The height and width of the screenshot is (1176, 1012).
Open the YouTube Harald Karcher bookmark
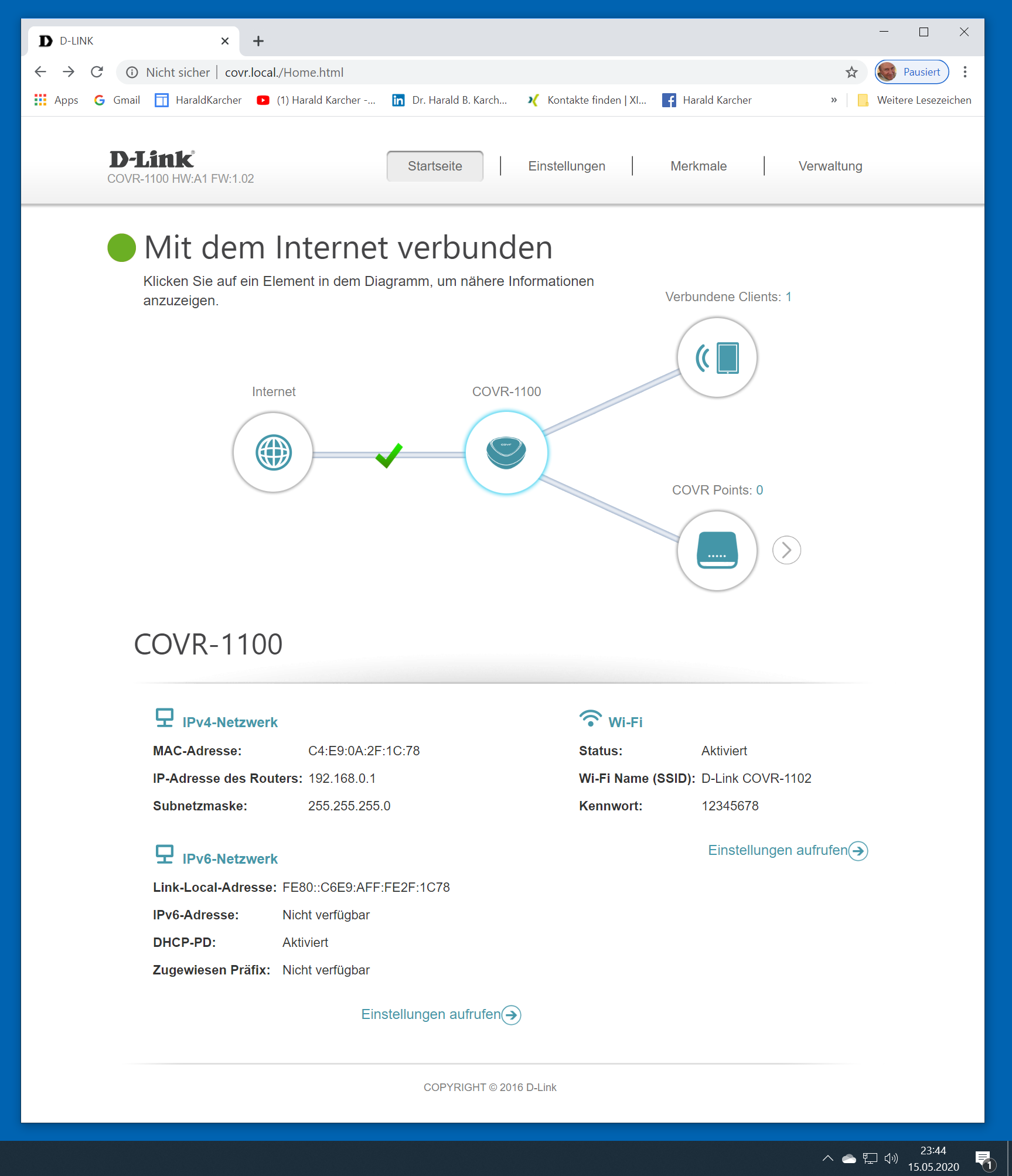coord(316,100)
